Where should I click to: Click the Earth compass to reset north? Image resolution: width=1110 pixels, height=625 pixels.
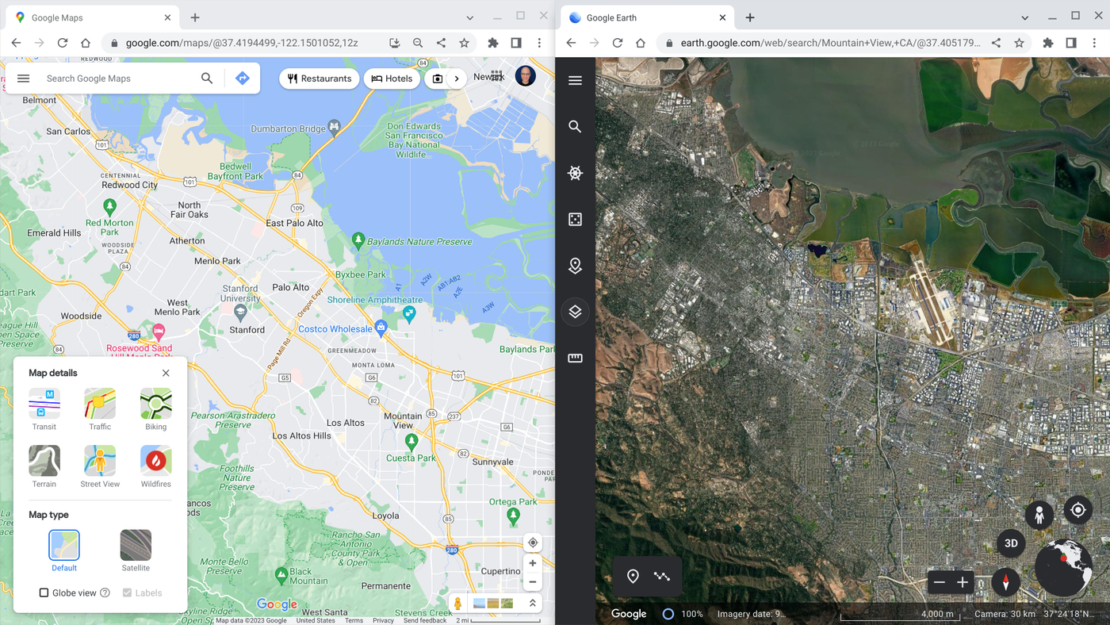[x=1005, y=582]
